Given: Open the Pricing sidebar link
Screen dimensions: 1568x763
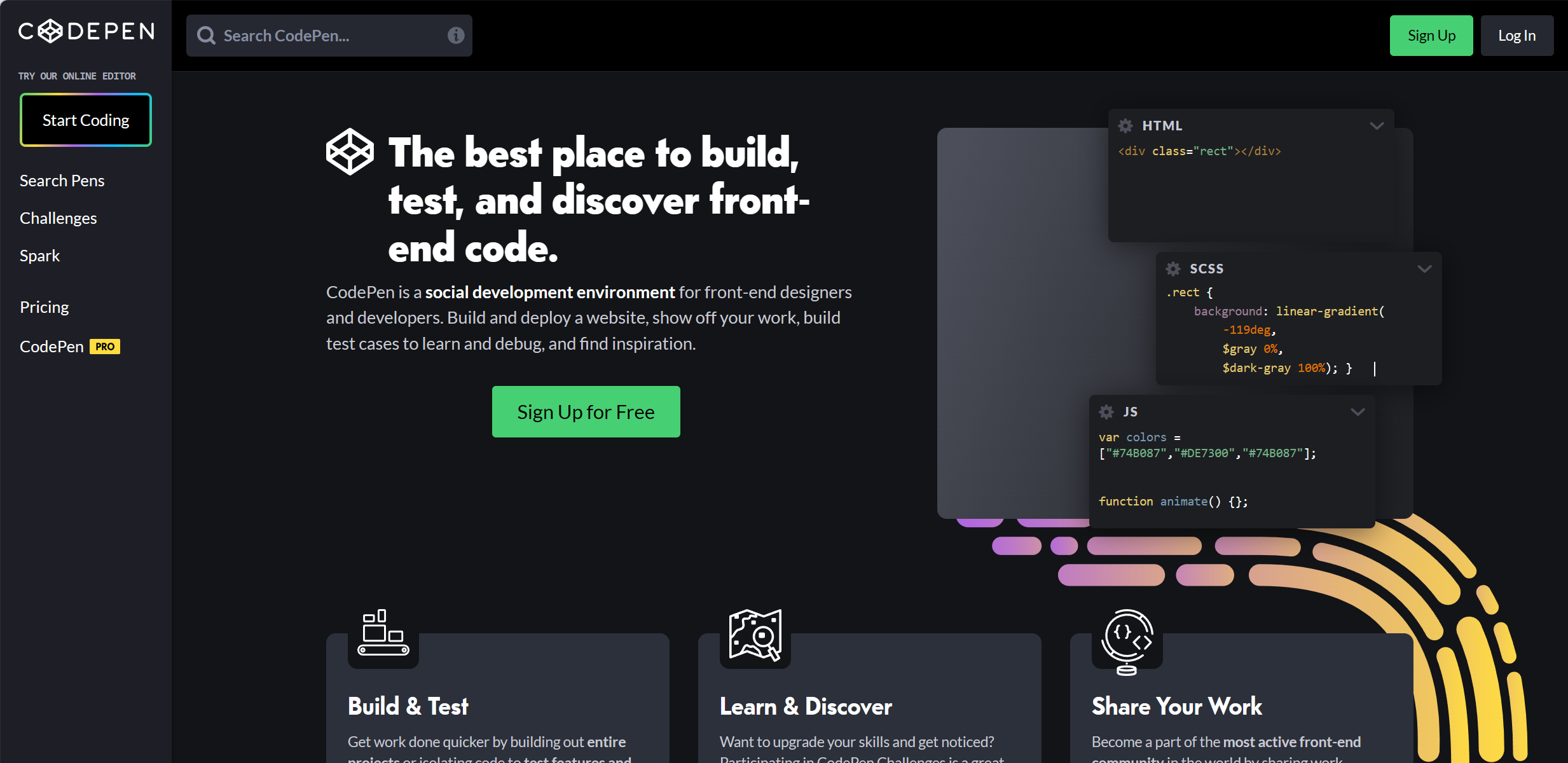Looking at the screenshot, I should click(x=45, y=307).
